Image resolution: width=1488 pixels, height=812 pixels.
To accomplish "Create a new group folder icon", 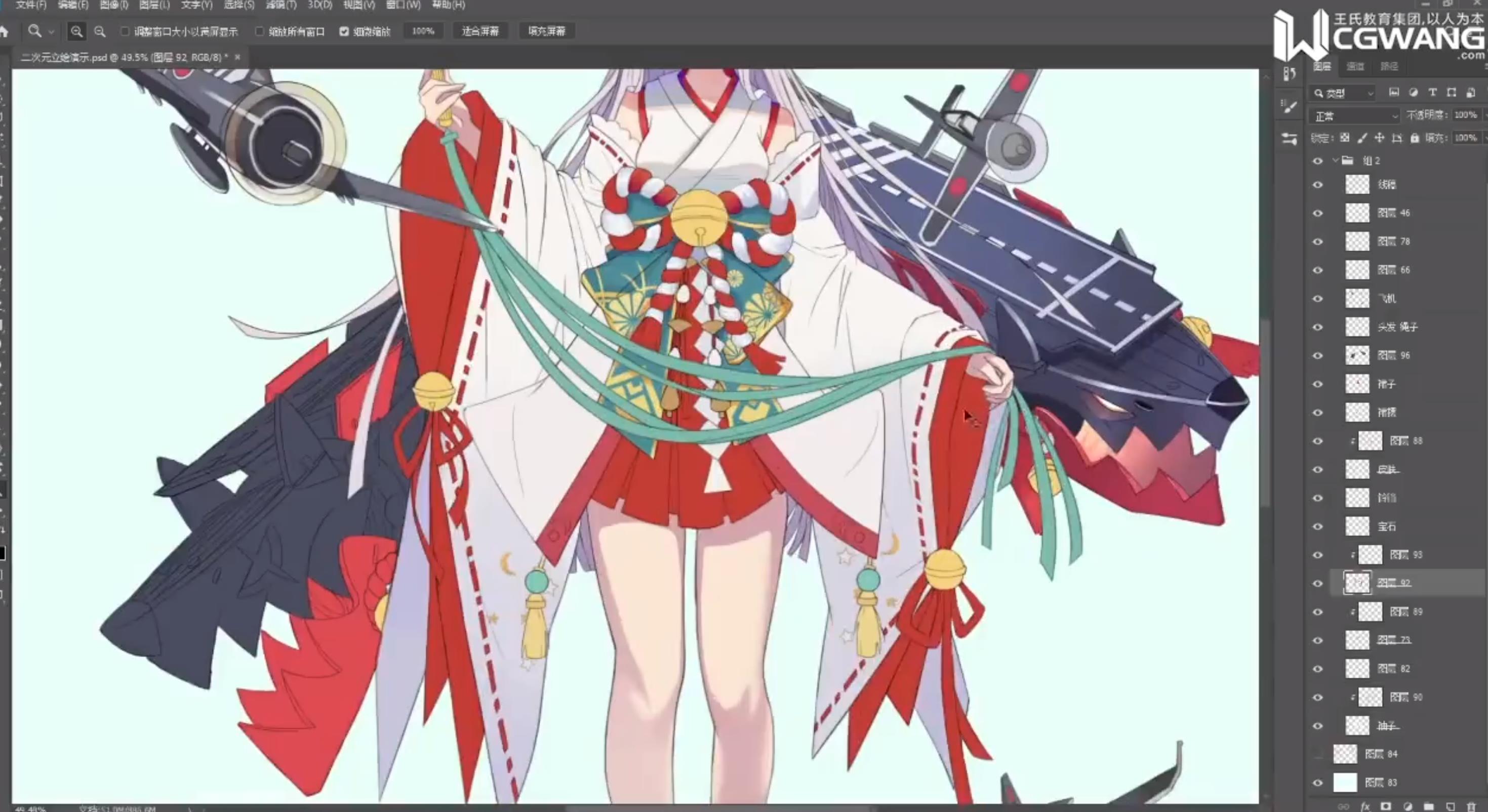I will [x=1428, y=806].
